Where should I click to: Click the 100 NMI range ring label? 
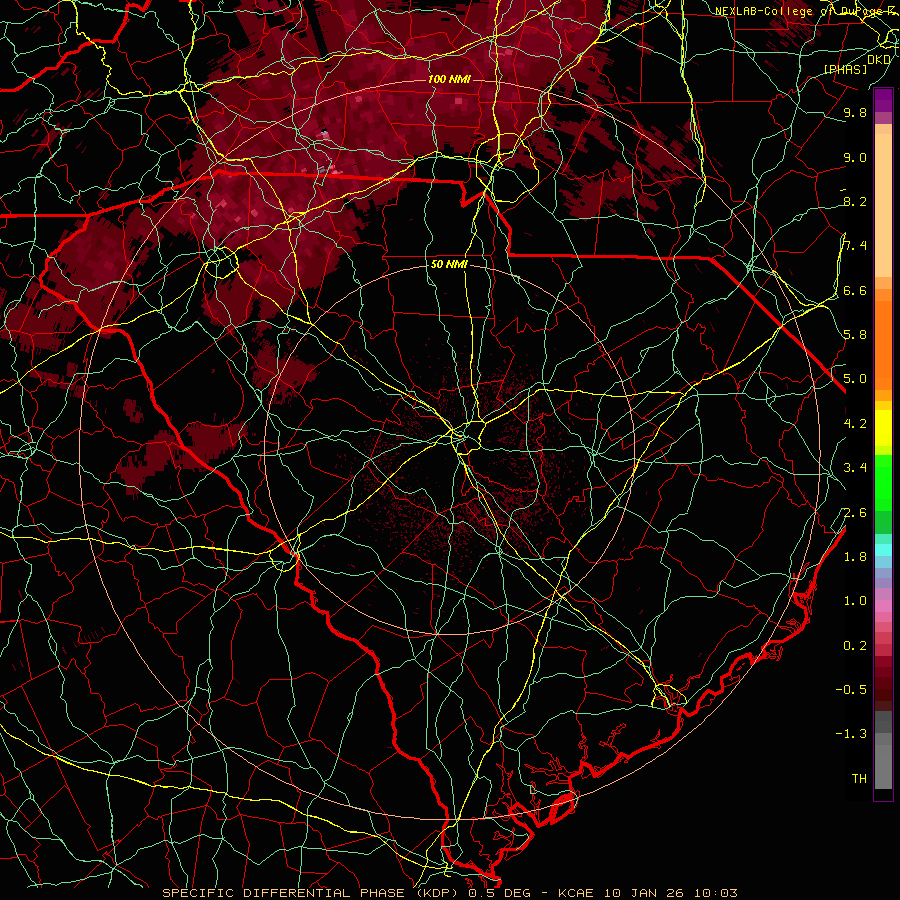point(449,79)
